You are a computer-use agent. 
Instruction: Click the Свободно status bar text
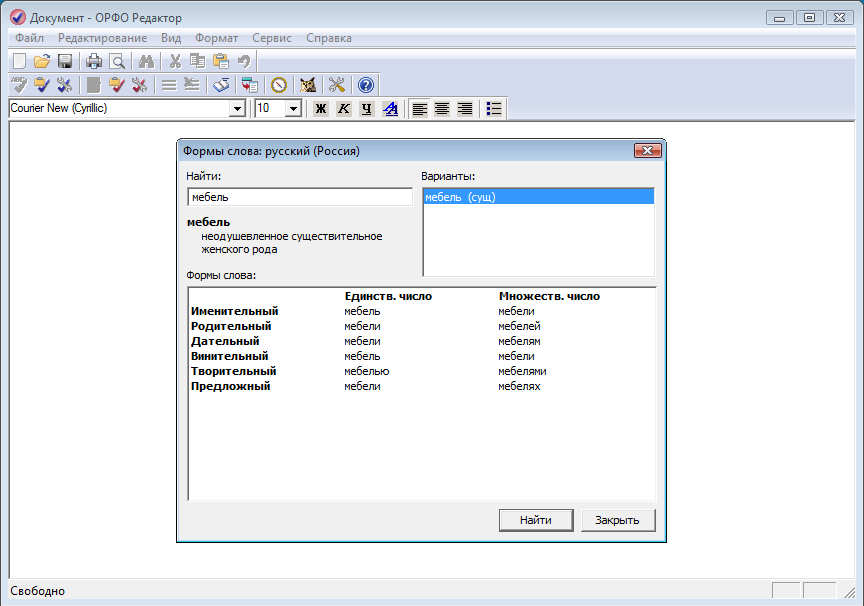tap(37, 591)
